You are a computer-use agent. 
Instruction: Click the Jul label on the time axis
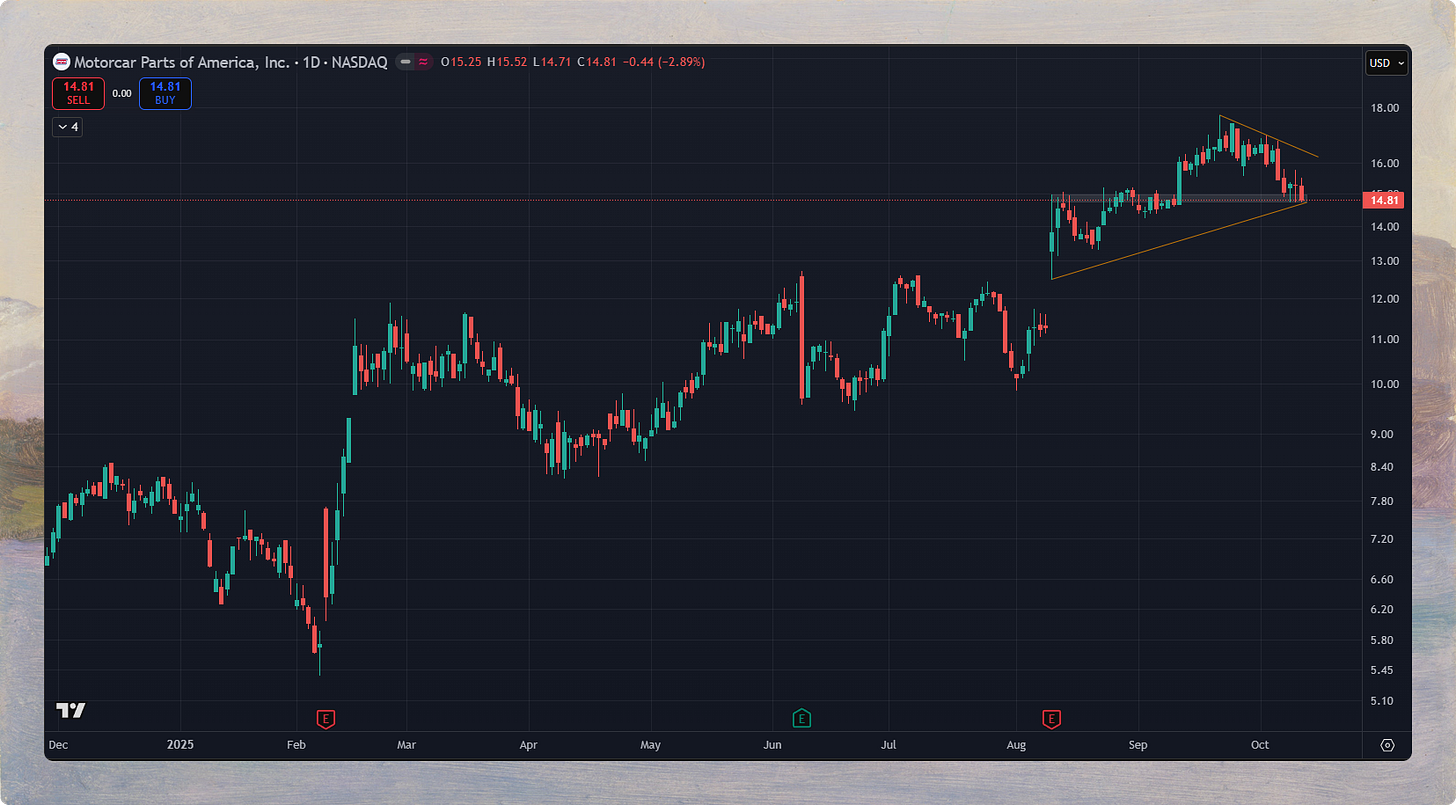coord(890,745)
